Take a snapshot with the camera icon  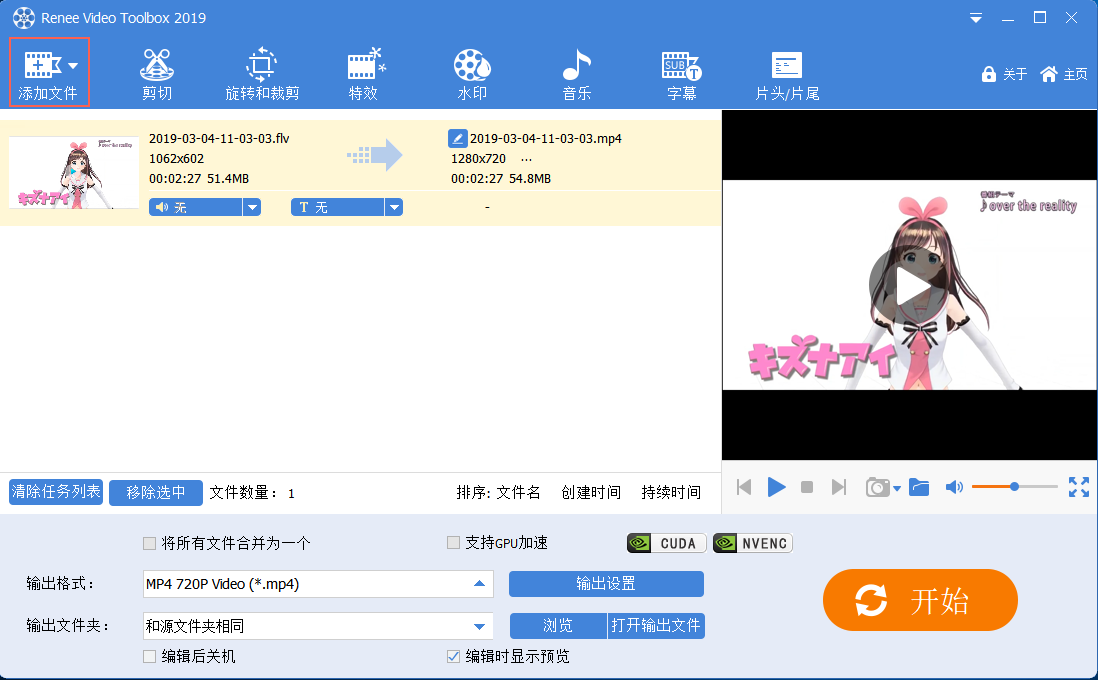click(x=877, y=487)
